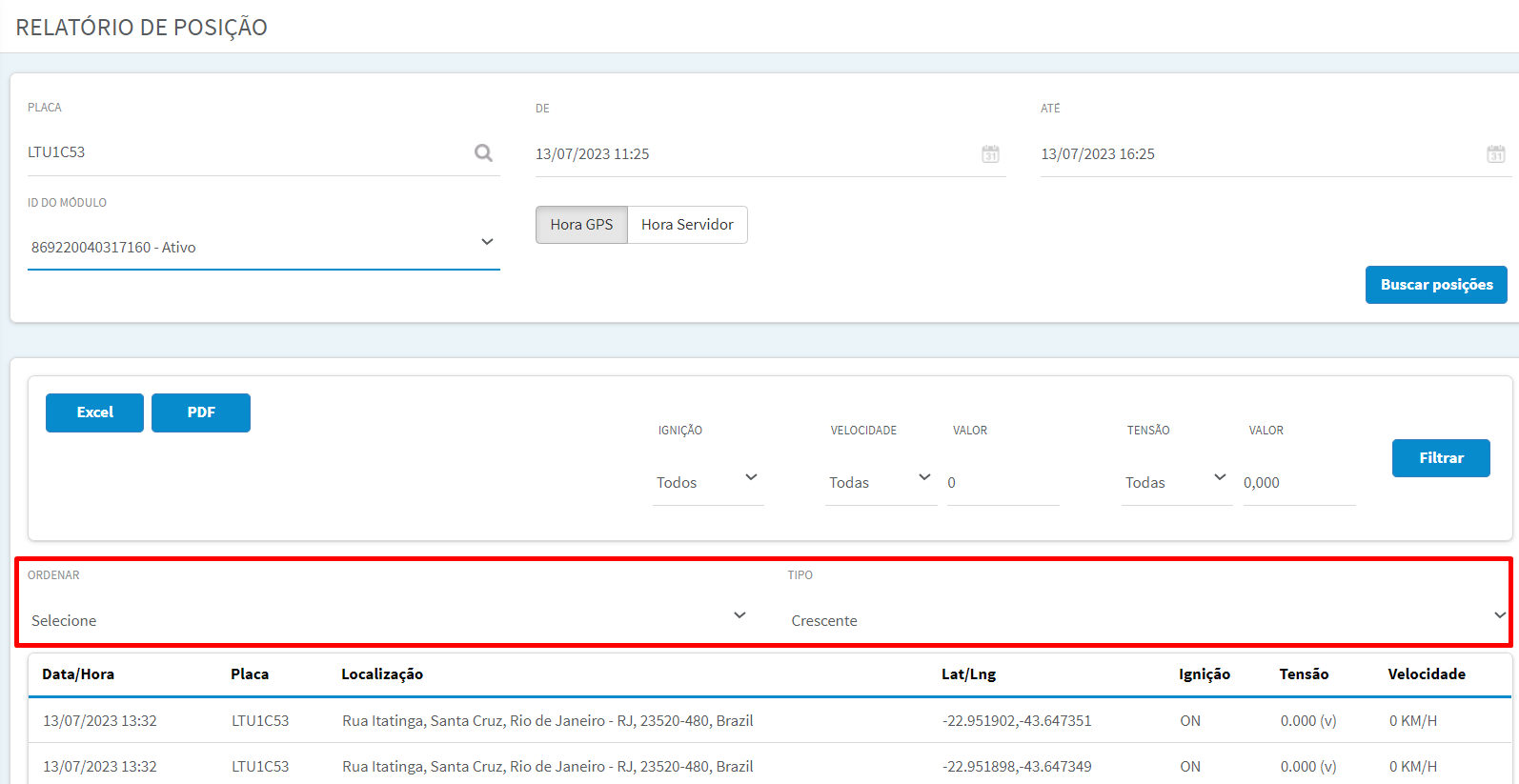Click the Tensão column header in table

coord(1304,674)
